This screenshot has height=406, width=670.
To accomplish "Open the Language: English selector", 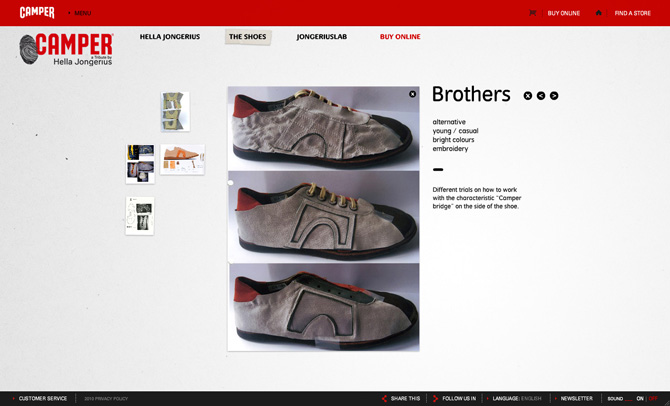I will click(x=516, y=398).
